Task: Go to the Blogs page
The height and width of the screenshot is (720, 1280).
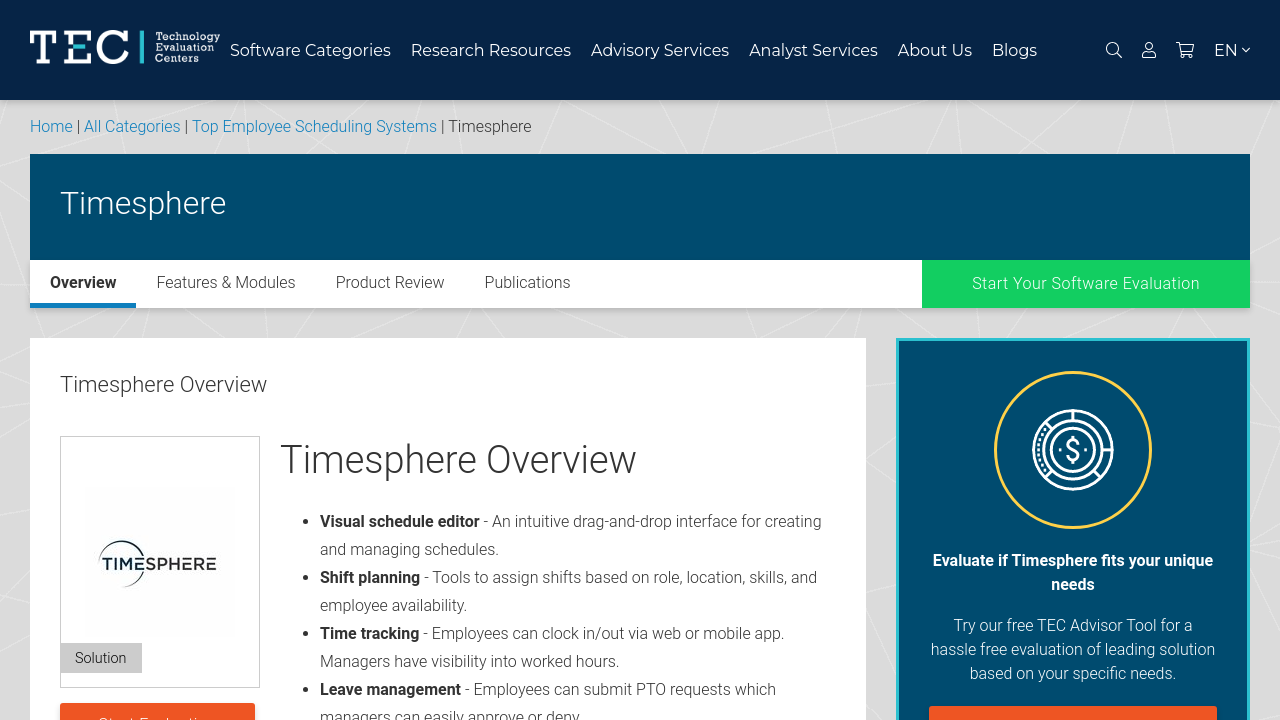Action: [1014, 50]
